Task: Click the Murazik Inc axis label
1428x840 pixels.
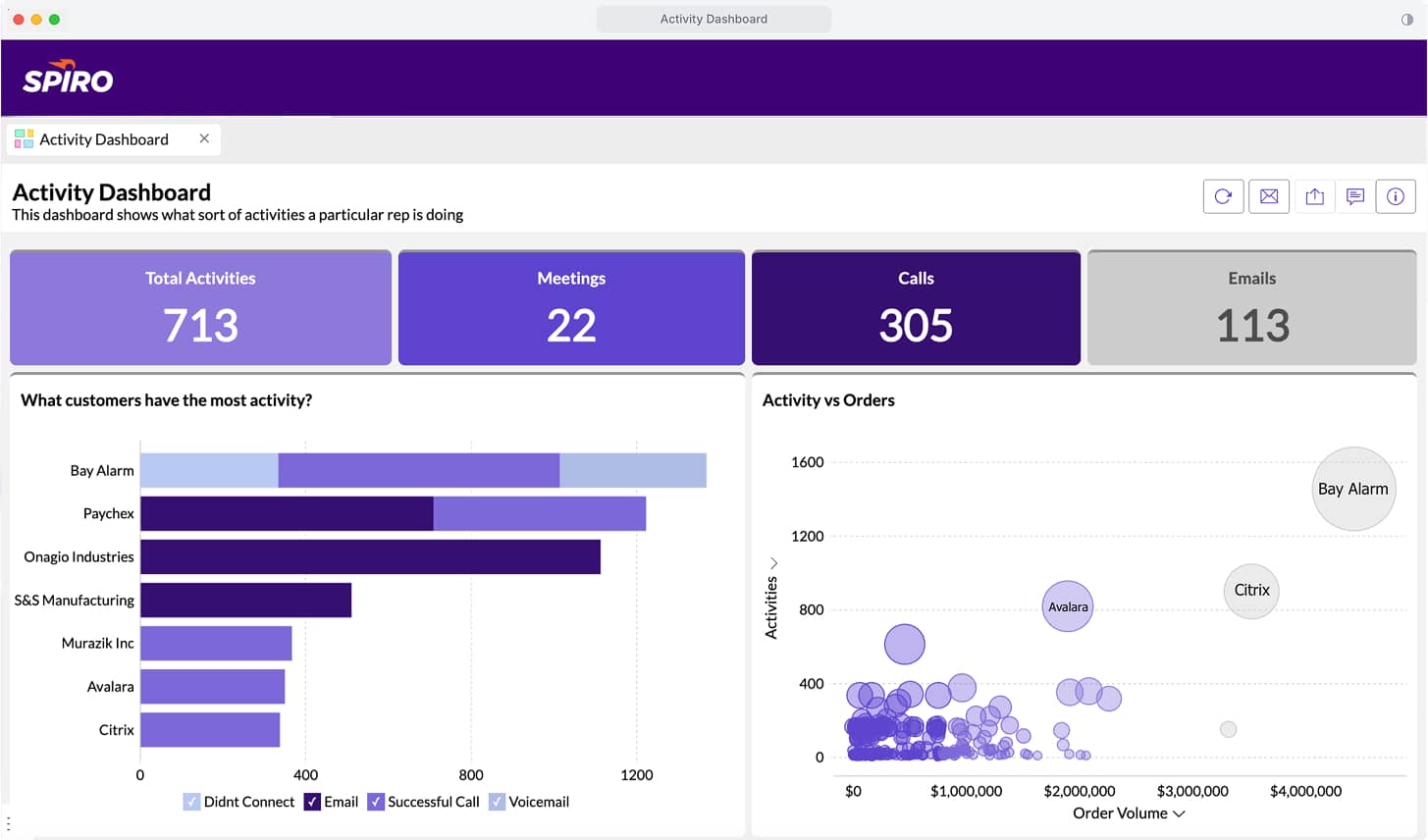Action: pos(97,643)
